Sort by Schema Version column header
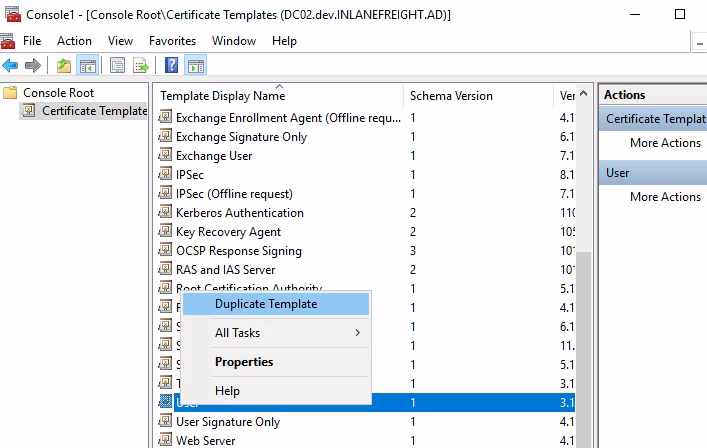This screenshot has height=448, width=707. [x=451, y=96]
